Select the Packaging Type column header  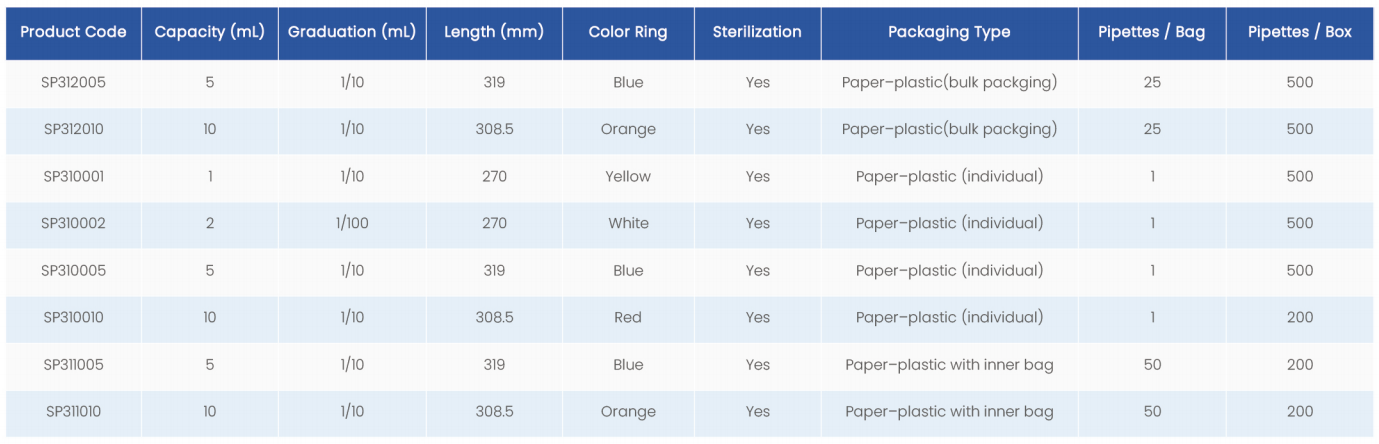coord(949,32)
